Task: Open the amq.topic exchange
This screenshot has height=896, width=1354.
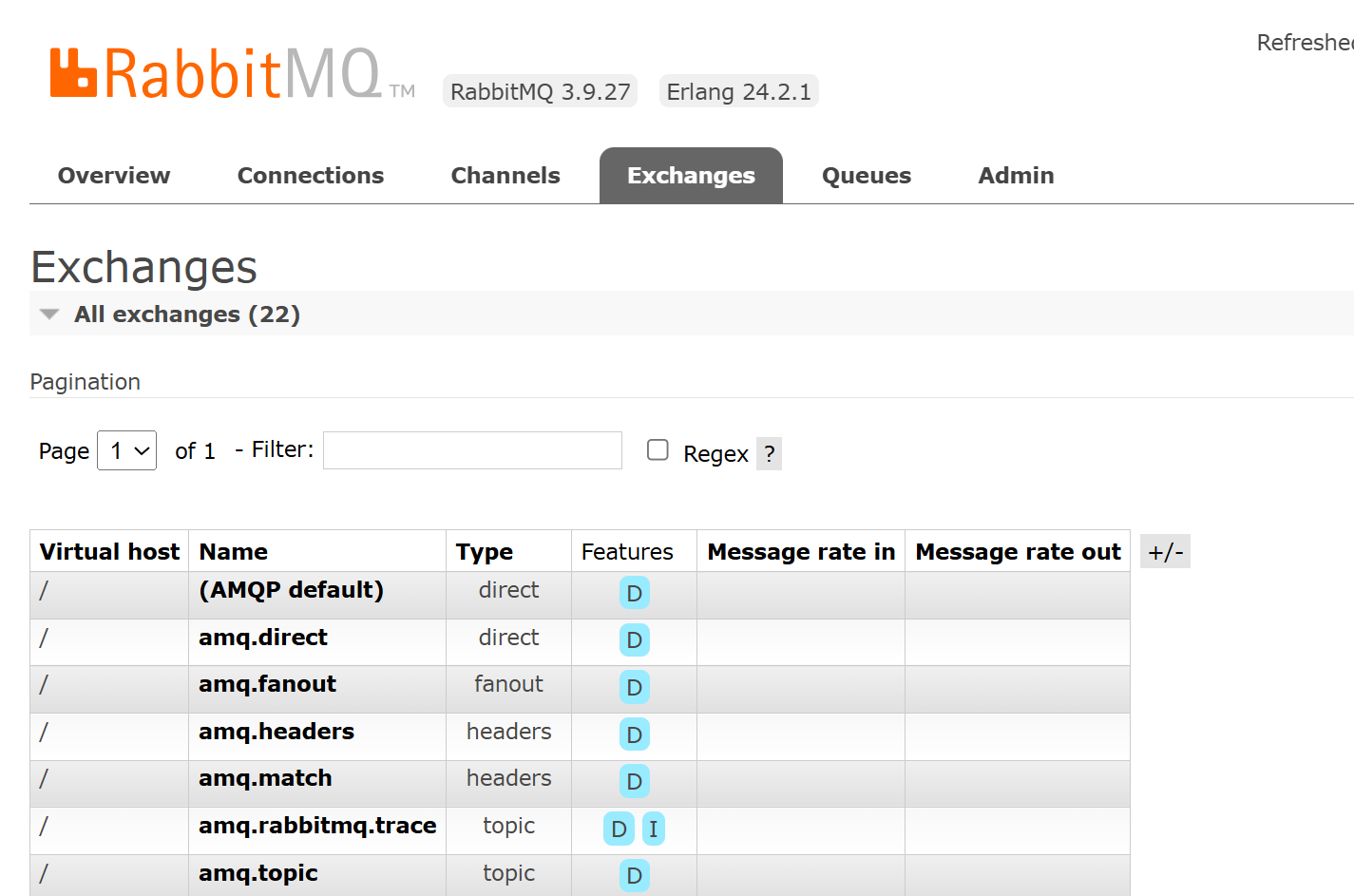Action: [258, 873]
